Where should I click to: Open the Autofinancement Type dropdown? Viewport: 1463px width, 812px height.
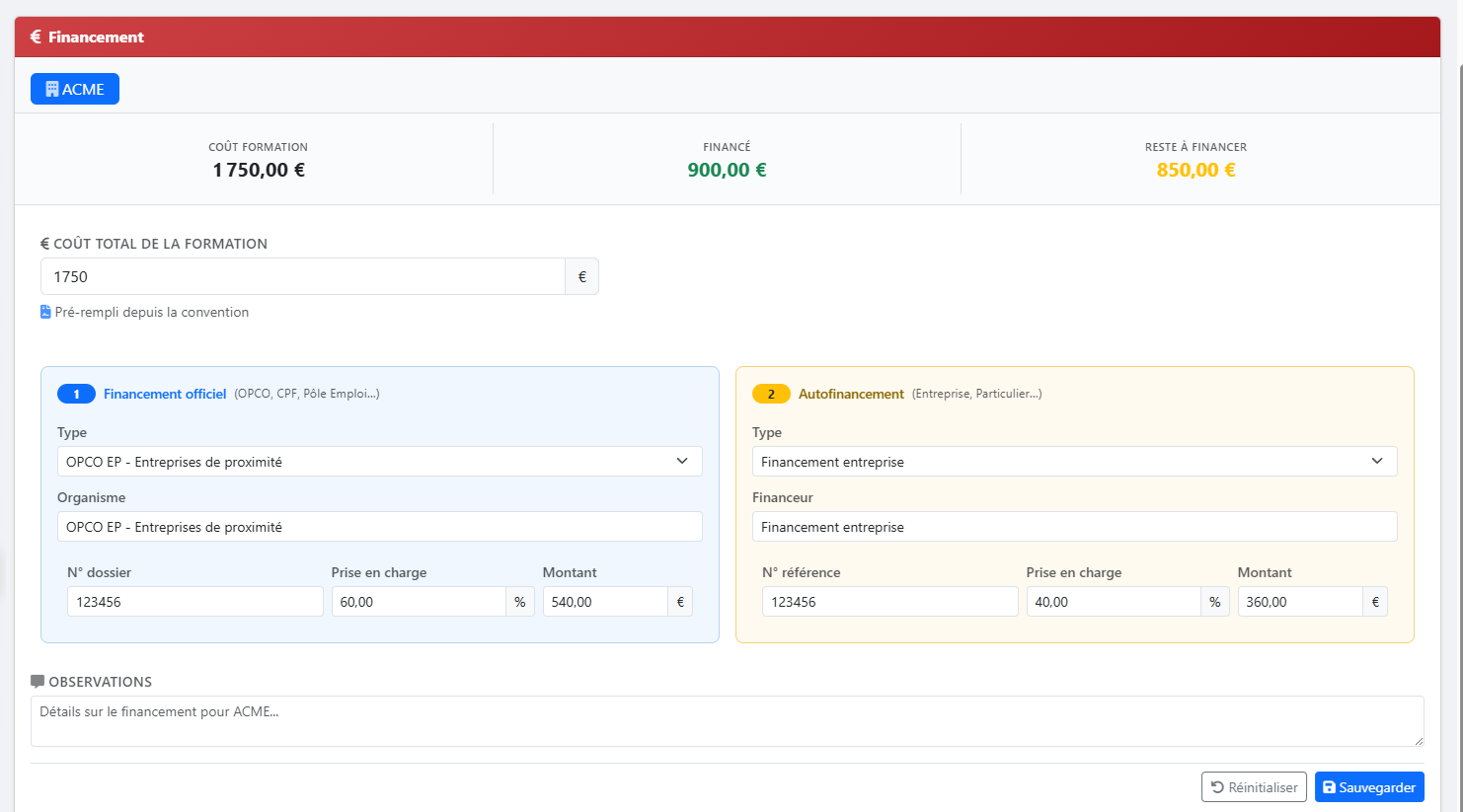1075,461
